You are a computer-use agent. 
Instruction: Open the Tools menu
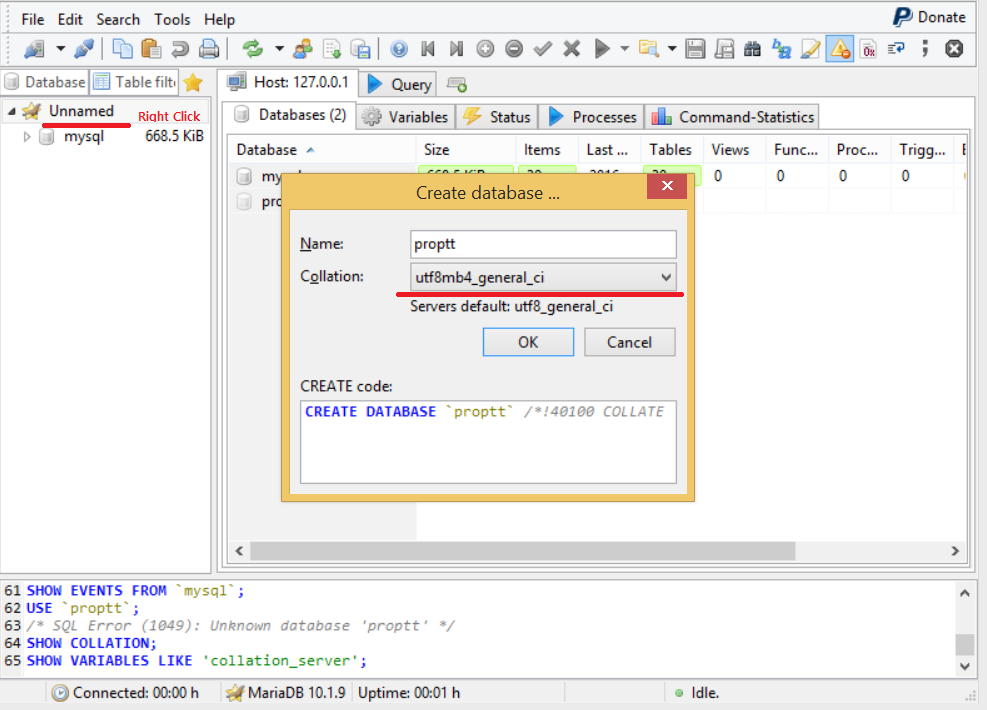click(x=172, y=19)
